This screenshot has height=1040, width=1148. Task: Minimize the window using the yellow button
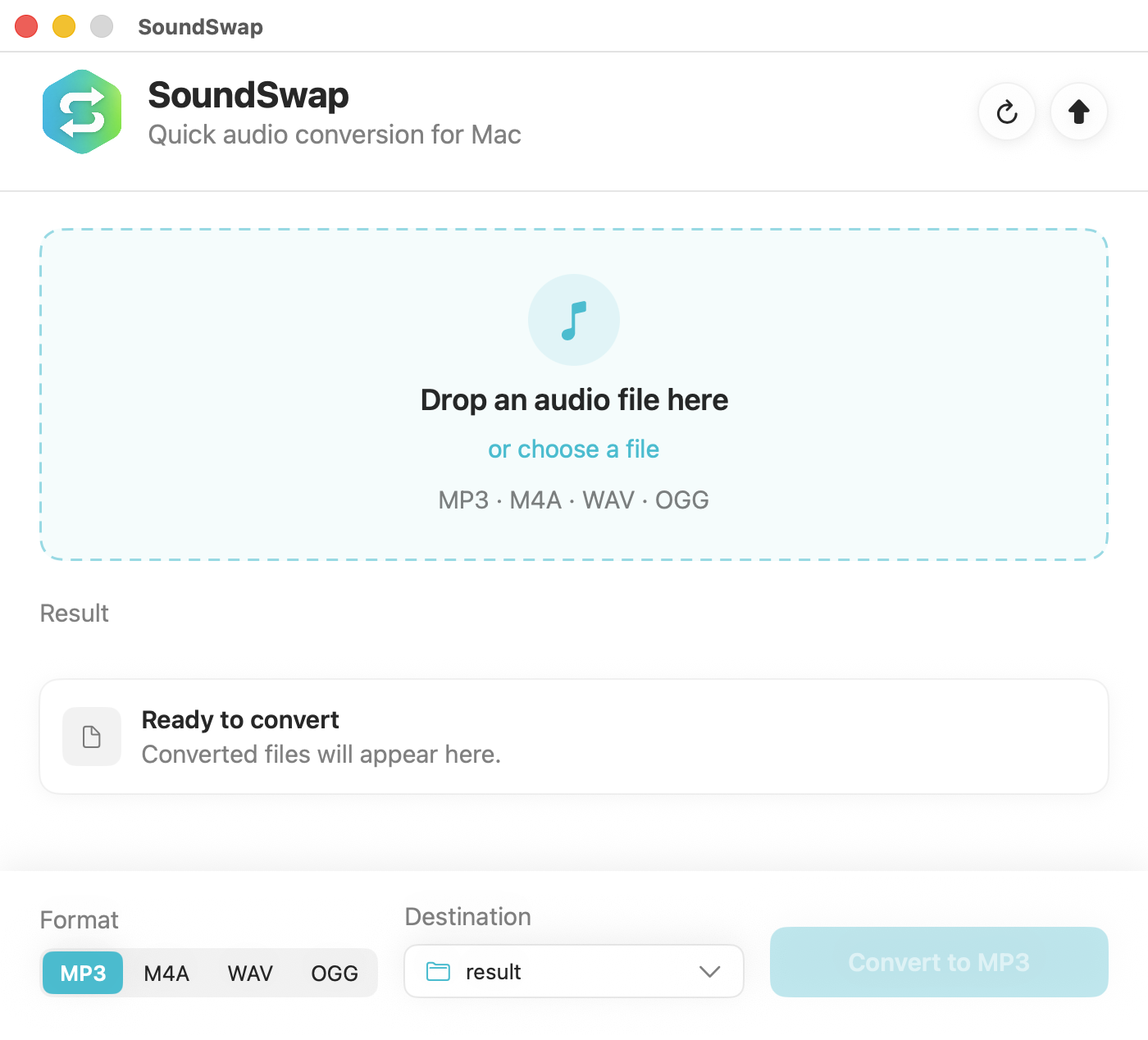coord(64,26)
